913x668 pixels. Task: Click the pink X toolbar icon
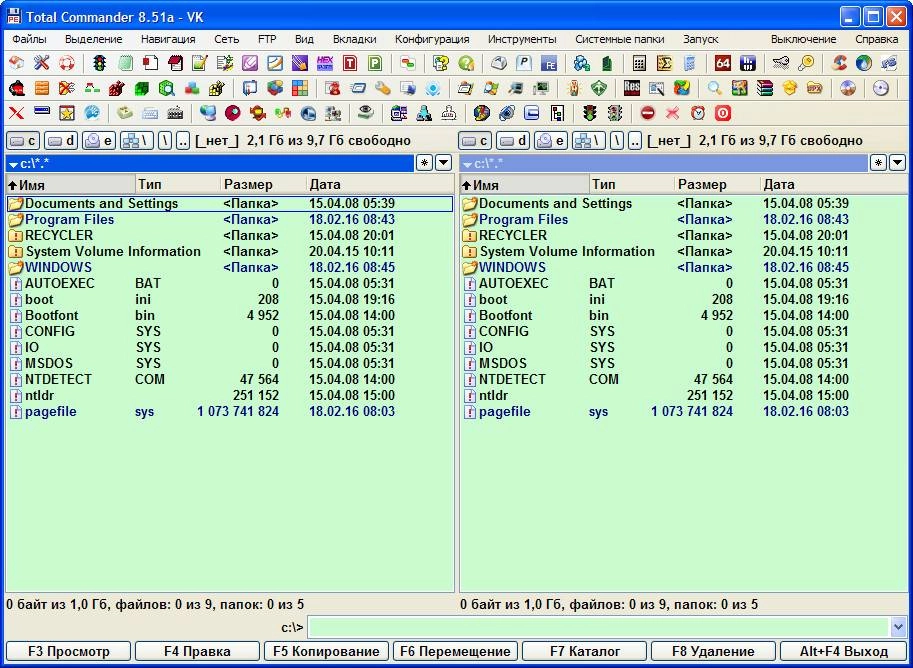[x=673, y=113]
